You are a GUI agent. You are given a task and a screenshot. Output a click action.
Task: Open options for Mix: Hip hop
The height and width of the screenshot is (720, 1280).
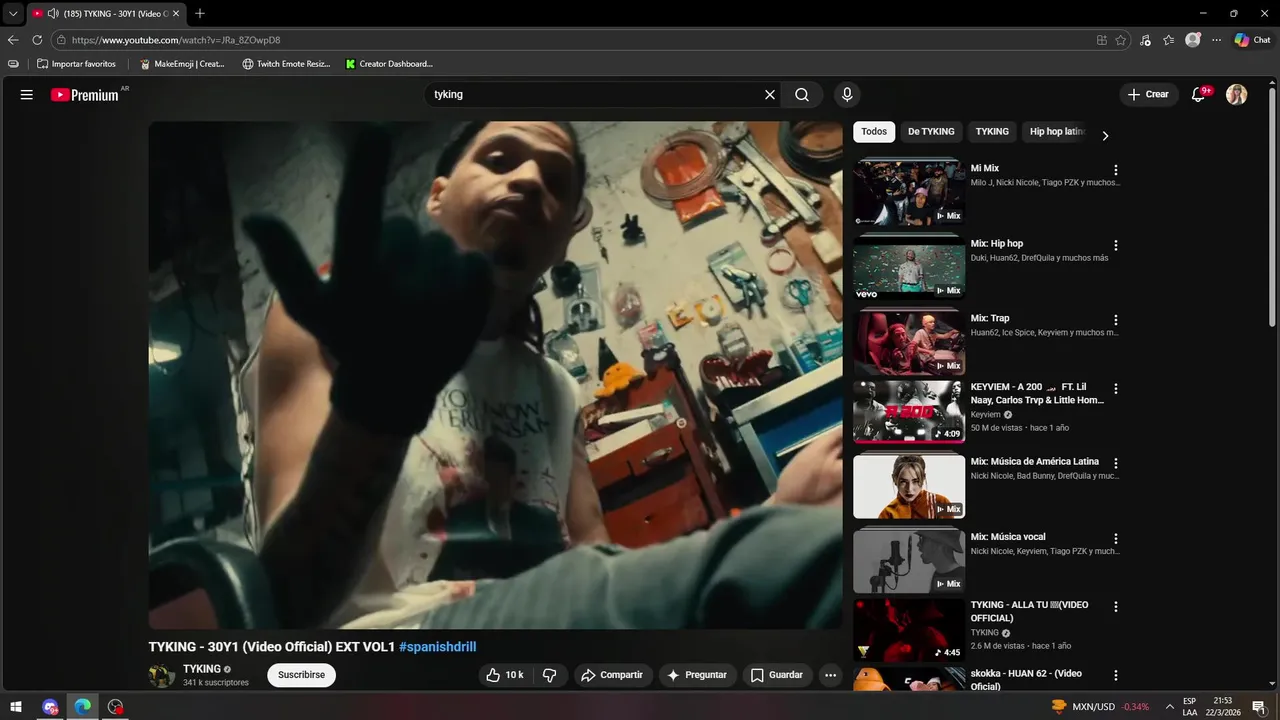[x=1116, y=245]
